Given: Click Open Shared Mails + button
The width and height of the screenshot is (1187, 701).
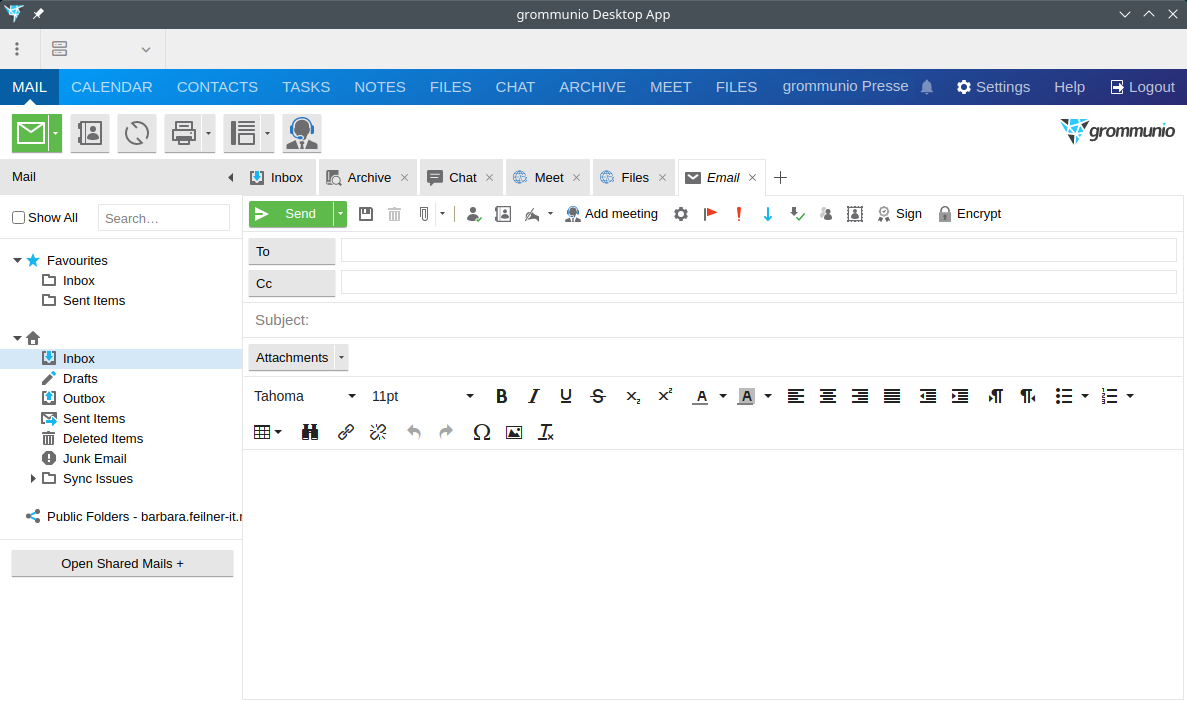Looking at the screenshot, I should point(123,563).
